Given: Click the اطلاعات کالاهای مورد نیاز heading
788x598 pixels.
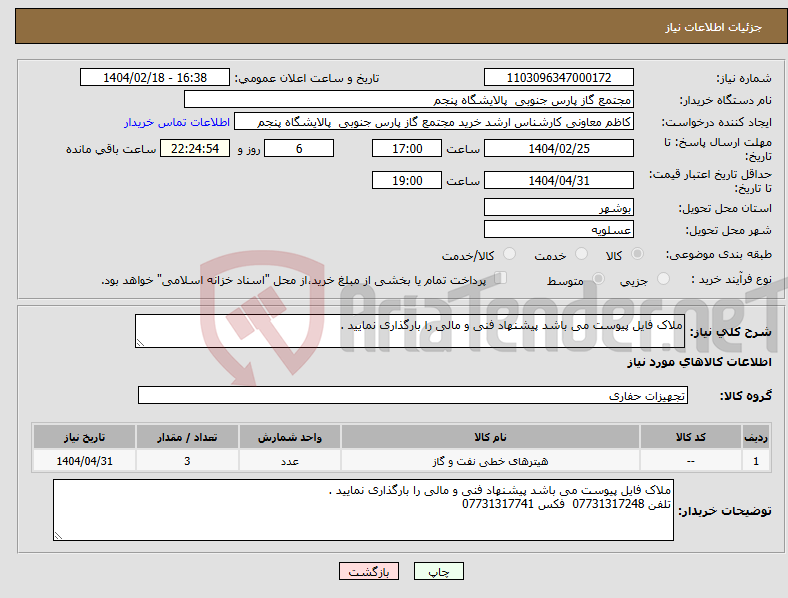Looking at the screenshot, I should point(699,362).
